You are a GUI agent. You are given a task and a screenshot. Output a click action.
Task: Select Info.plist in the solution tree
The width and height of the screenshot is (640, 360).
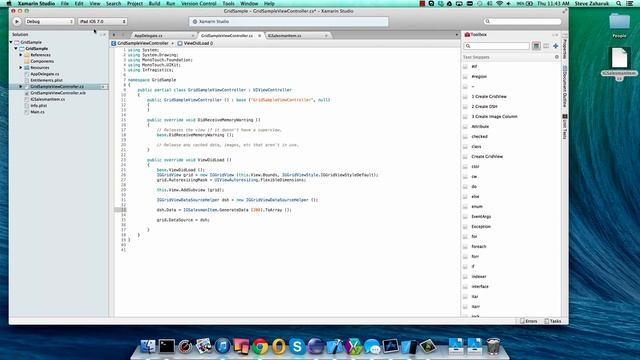[x=38, y=105]
